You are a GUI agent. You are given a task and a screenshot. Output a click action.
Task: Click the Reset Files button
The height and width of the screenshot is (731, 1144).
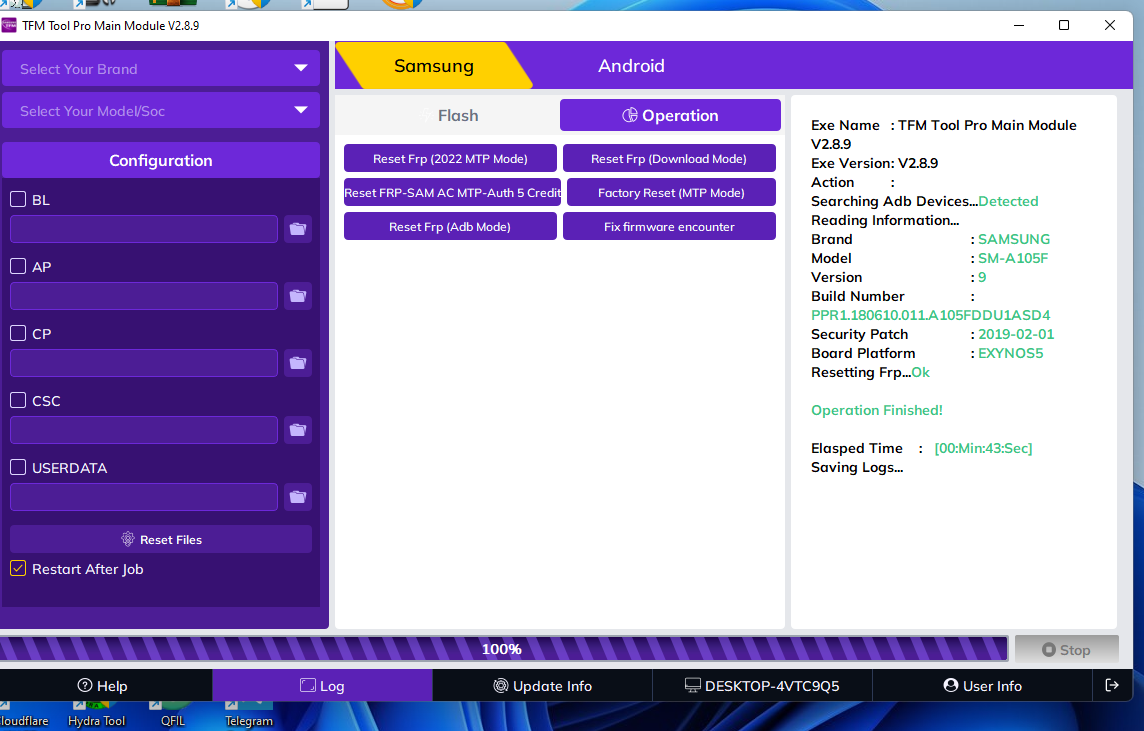(x=161, y=539)
